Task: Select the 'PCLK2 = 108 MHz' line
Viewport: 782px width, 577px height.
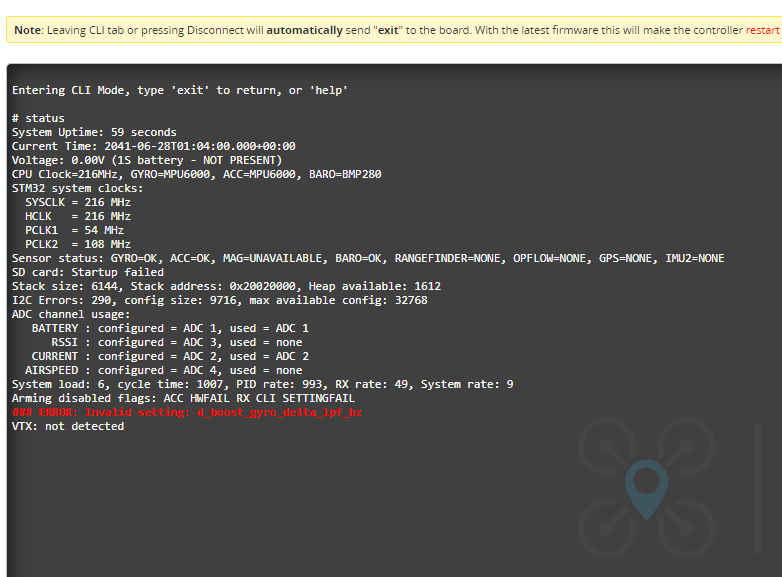Action: pos(78,244)
